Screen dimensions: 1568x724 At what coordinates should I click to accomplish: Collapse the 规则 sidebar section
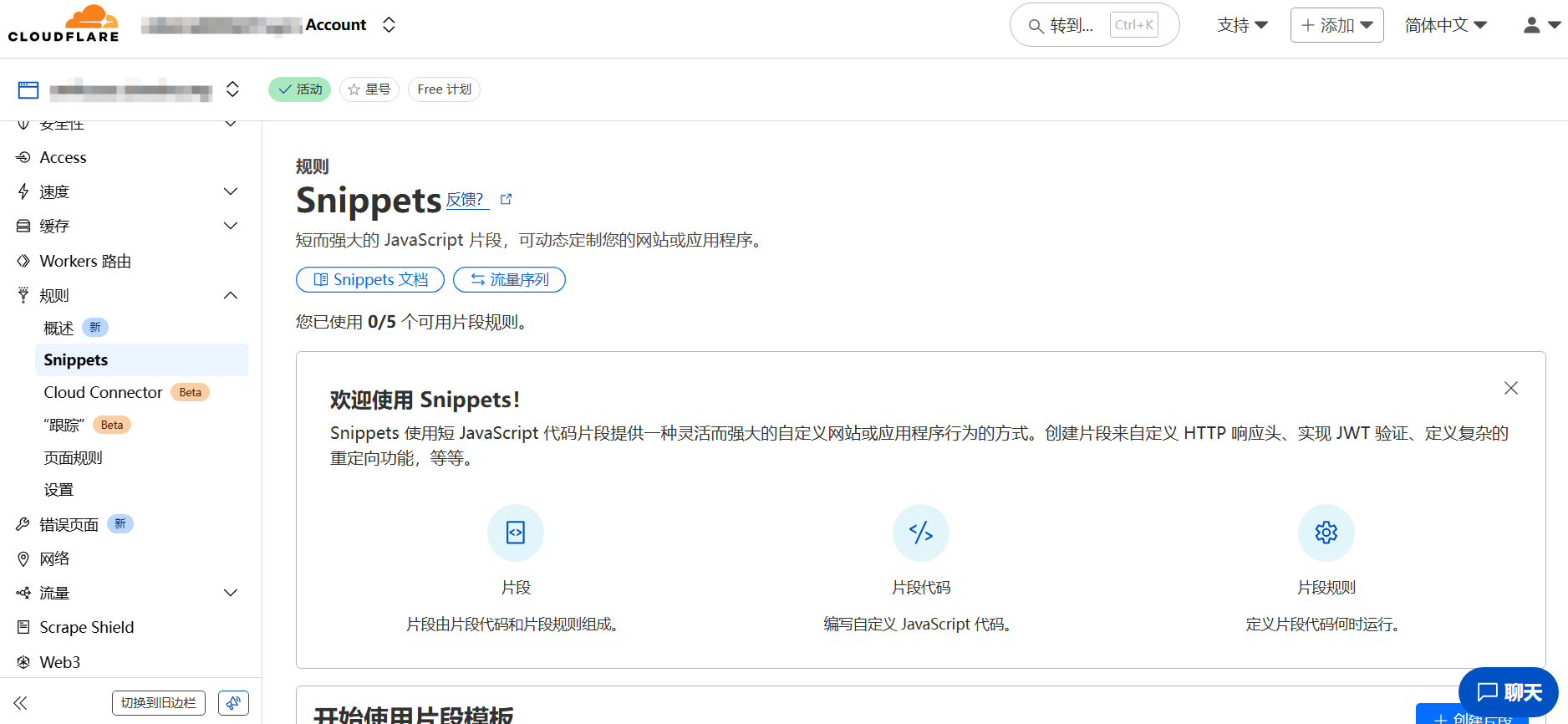point(231,295)
